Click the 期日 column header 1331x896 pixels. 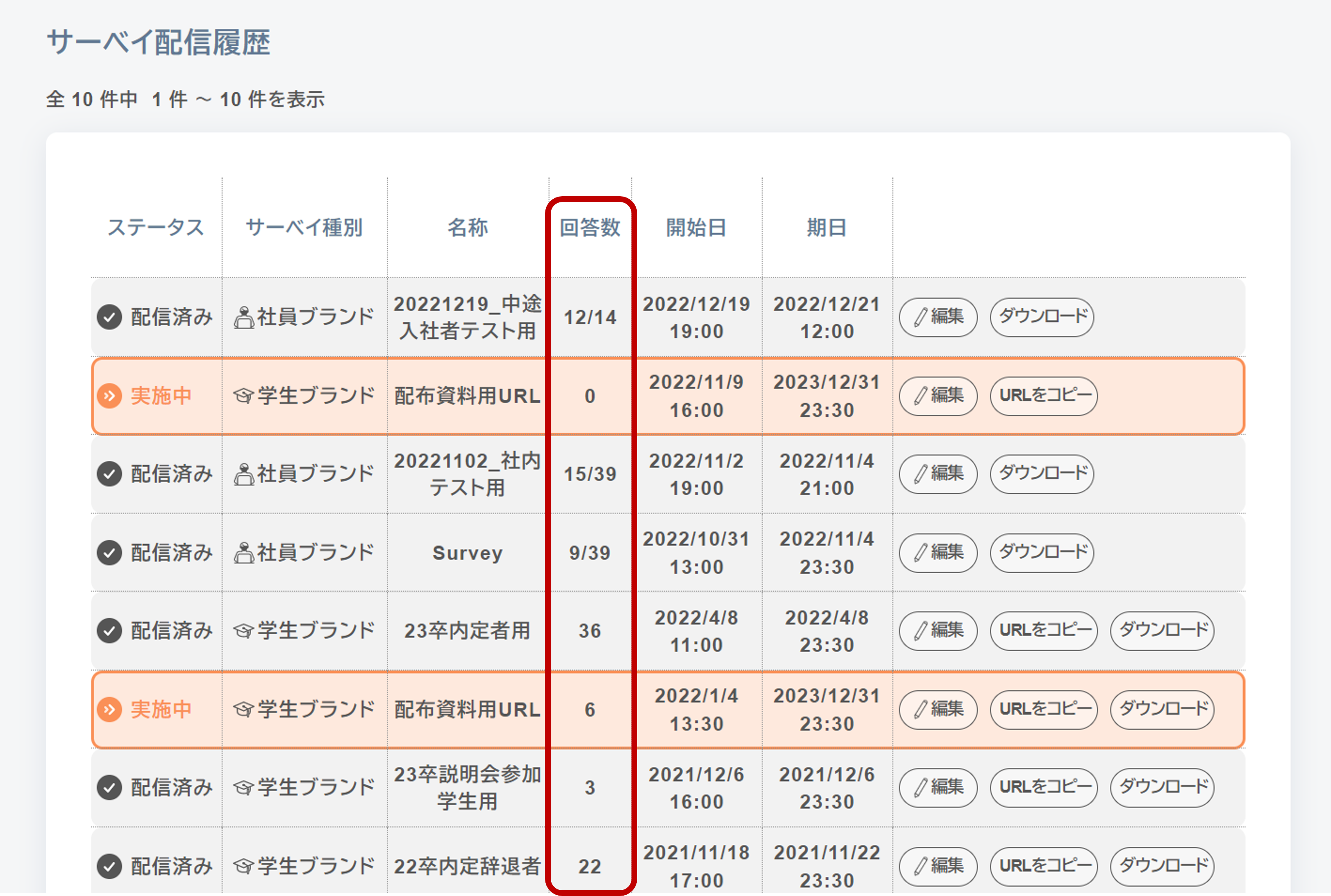(827, 227)
